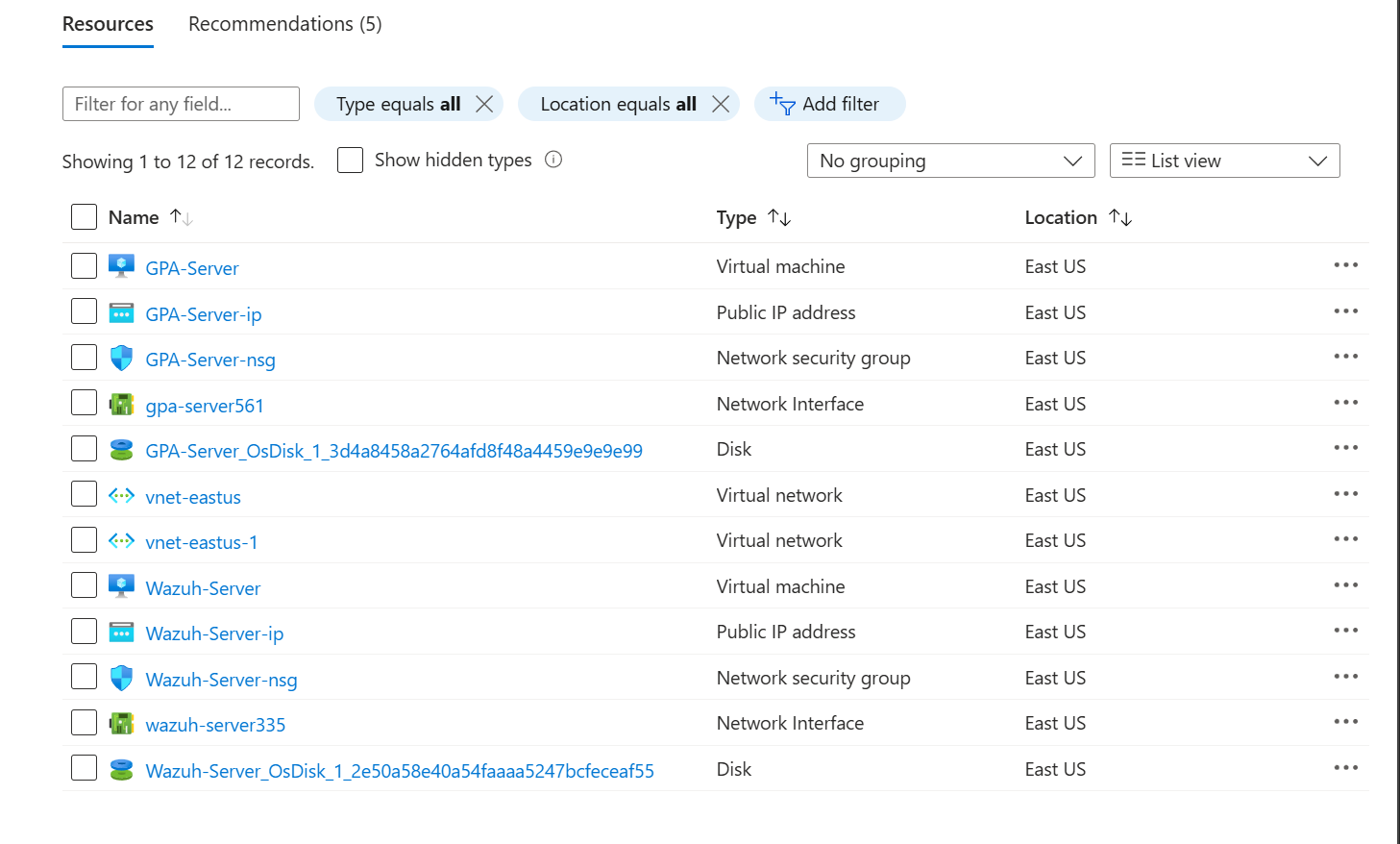Check the select-all checkbox in header
The width and height of the screenshot is (1400, 844).
(85, 217)
